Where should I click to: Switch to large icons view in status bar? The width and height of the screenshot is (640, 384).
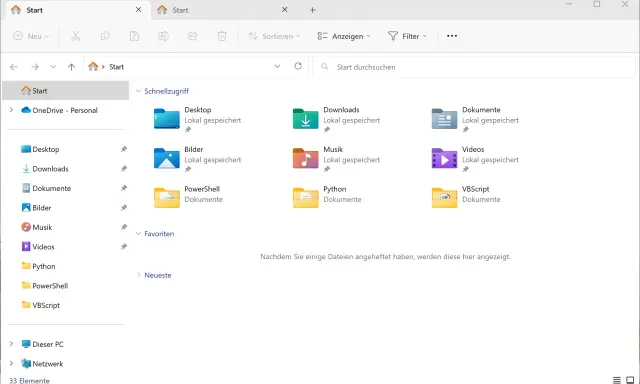630,380
